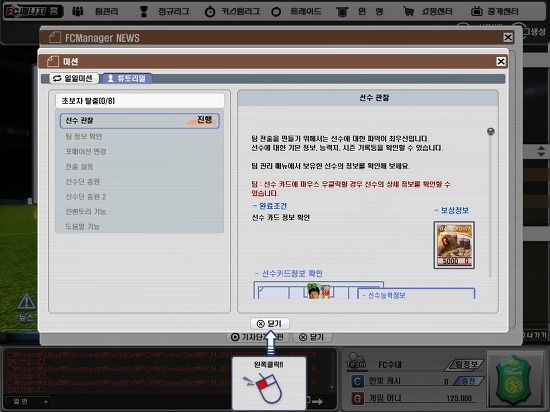550x412 pixels.
Task: Click the mission description scrollbar handle
Action: pos(491,131)
